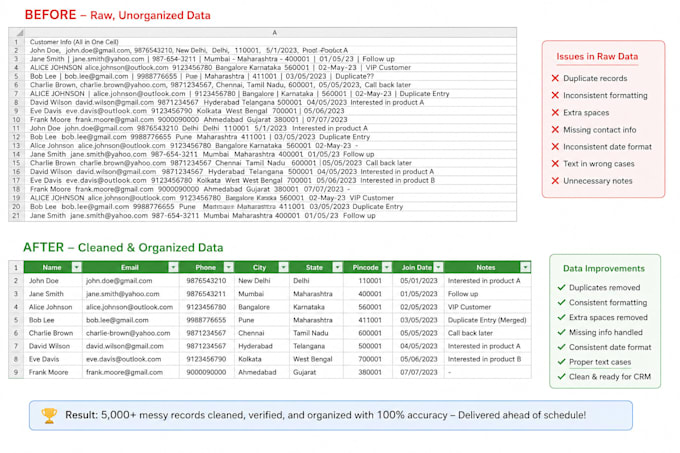The image size is (680, 453).
Task: Click the red X beside Unnecessary notes
Action: [555, 180]
